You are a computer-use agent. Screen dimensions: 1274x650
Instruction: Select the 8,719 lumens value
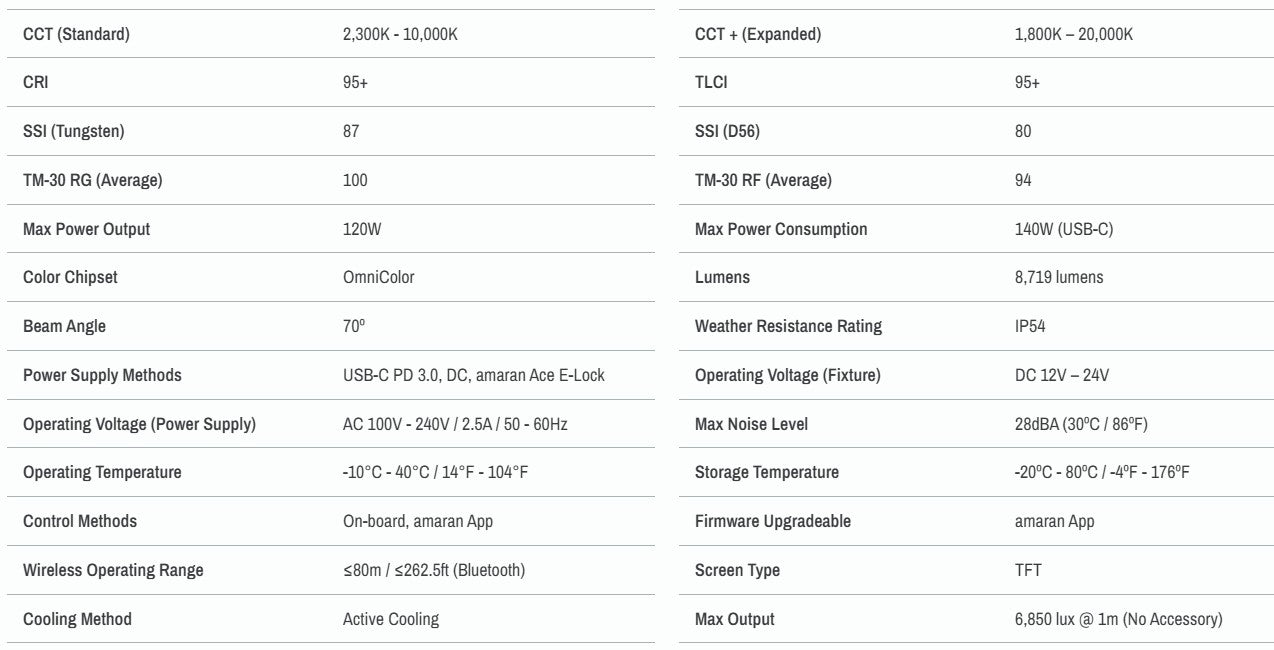click(x=1059, y=277)
